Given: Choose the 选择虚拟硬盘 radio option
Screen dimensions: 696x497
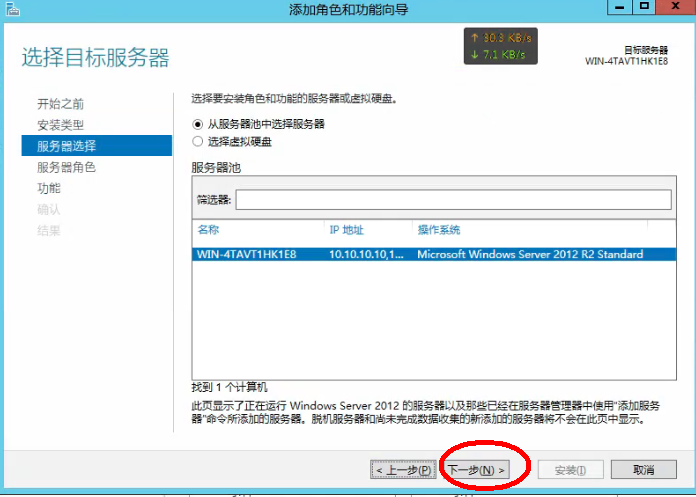Looking at the screenshot, I should point(197,141).
